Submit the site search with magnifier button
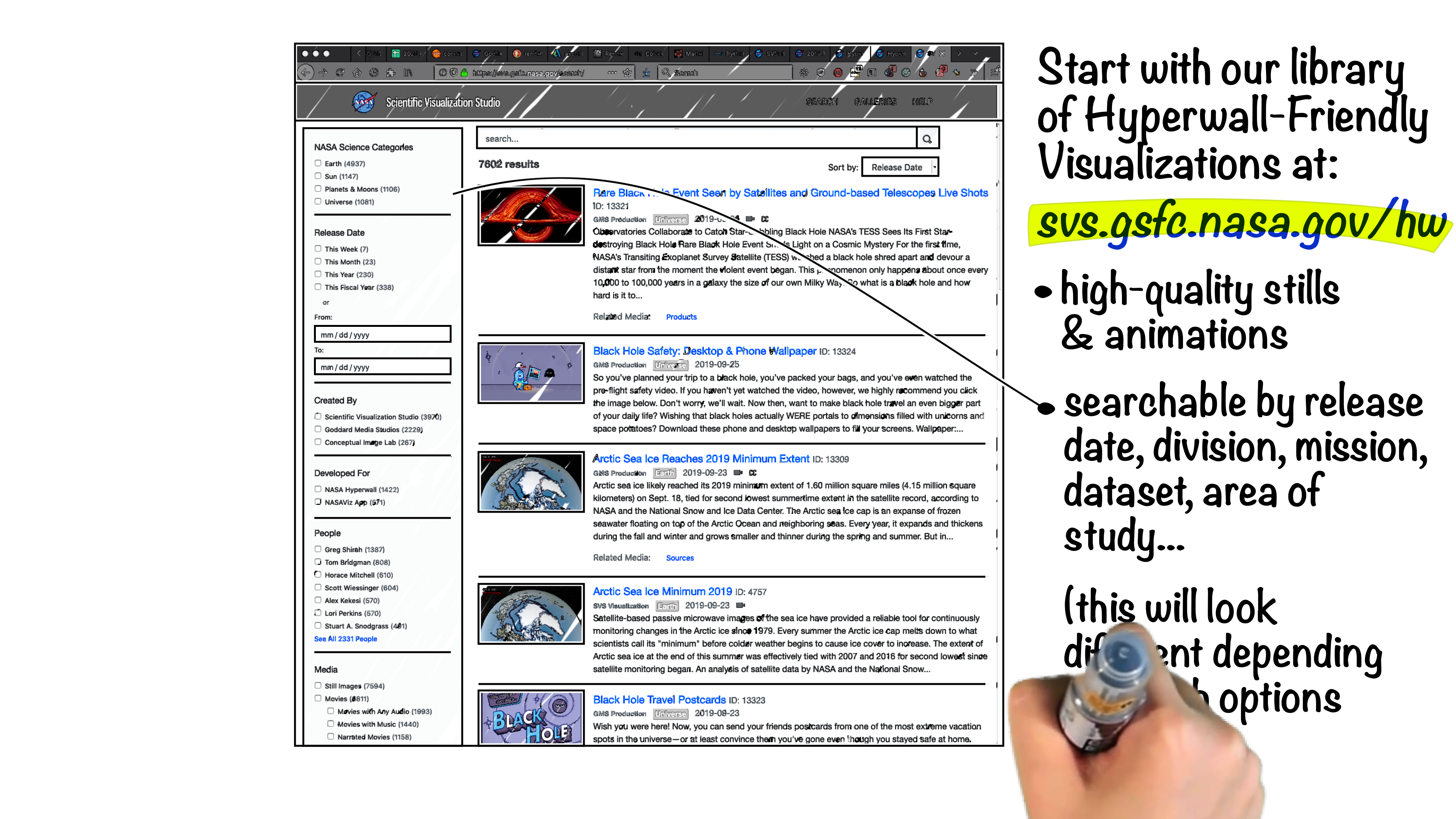1456x819 pixels. click(x=927, y=138)
